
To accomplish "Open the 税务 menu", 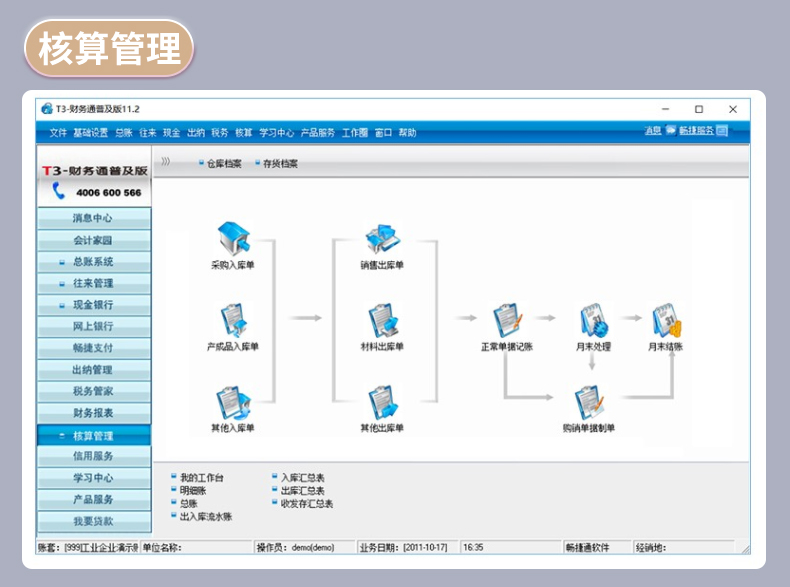I will click(220, 133).
